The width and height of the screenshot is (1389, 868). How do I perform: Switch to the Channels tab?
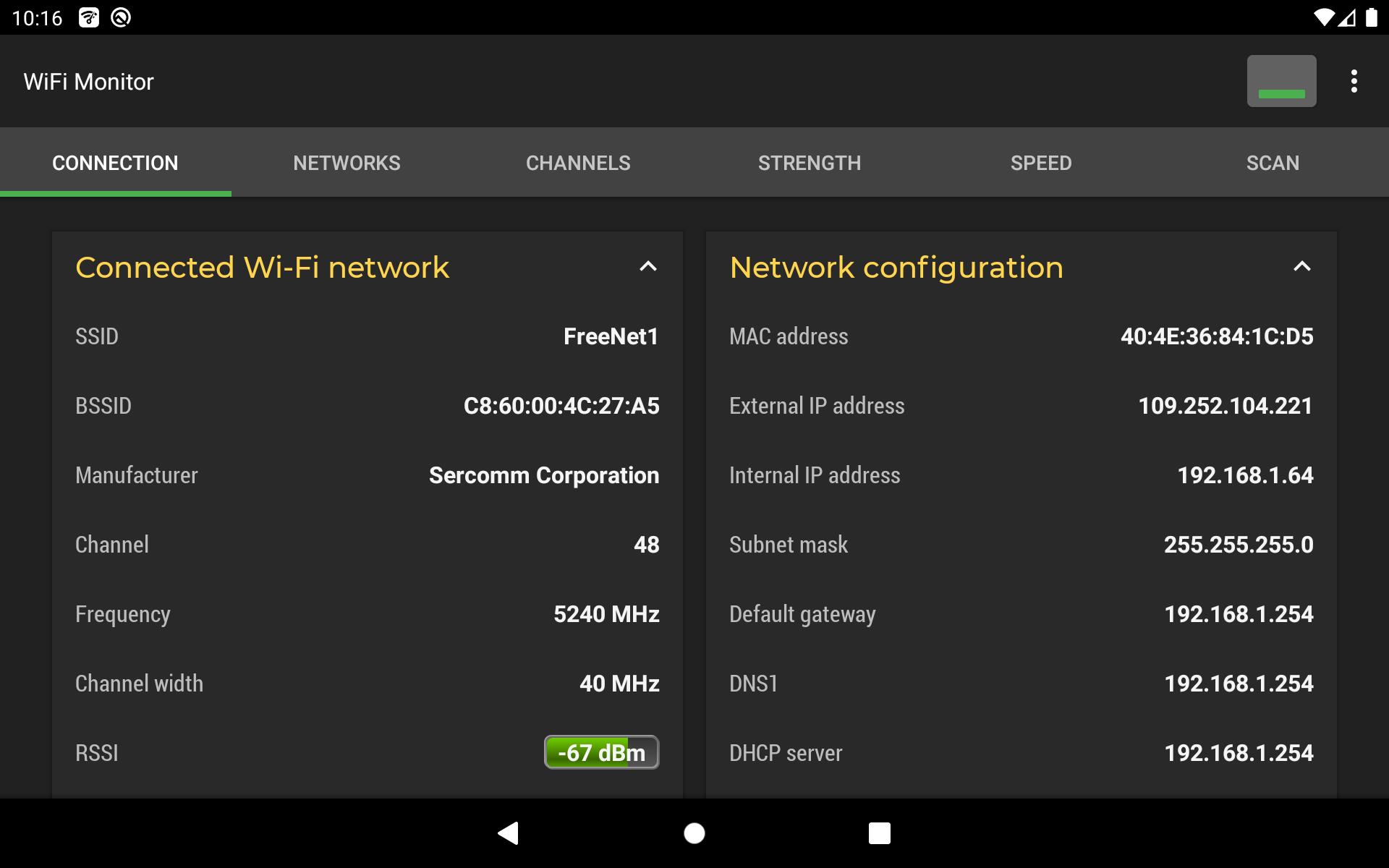click(578, 162)
